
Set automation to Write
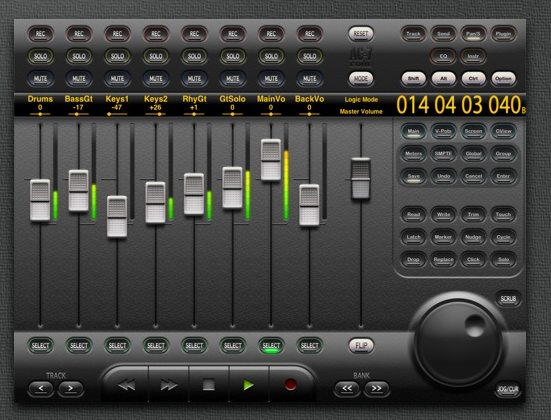[443, 215]
